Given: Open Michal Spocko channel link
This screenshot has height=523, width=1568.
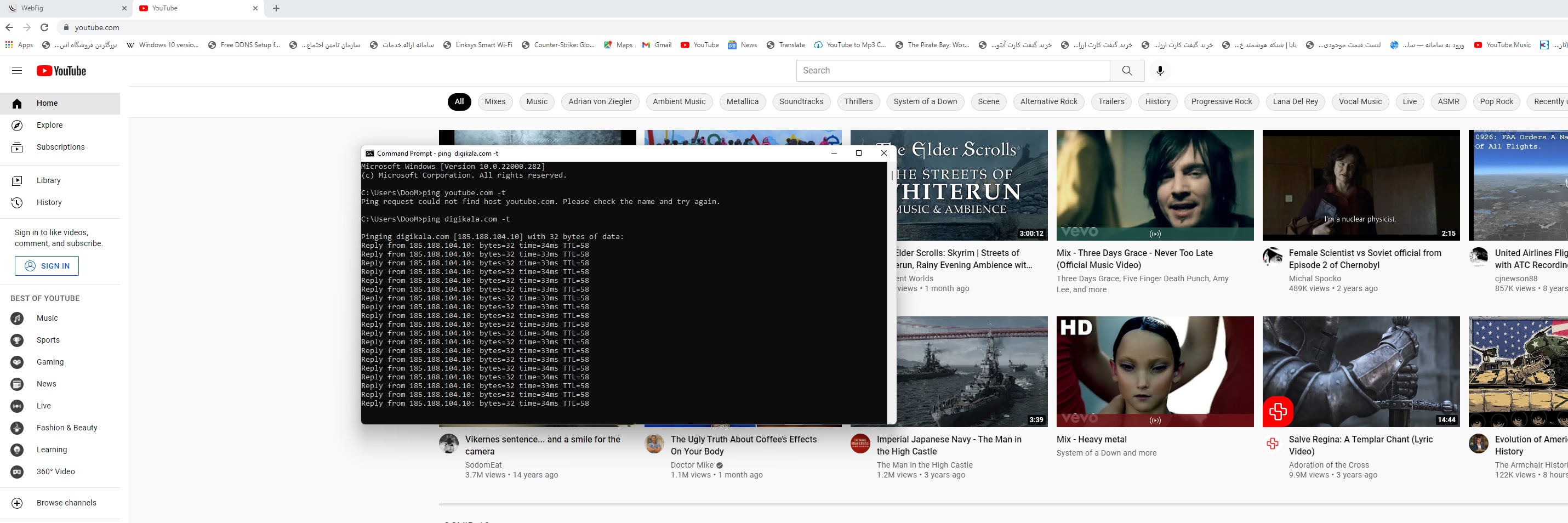Looking at the screenshot, I should (x=1315, y=279).
